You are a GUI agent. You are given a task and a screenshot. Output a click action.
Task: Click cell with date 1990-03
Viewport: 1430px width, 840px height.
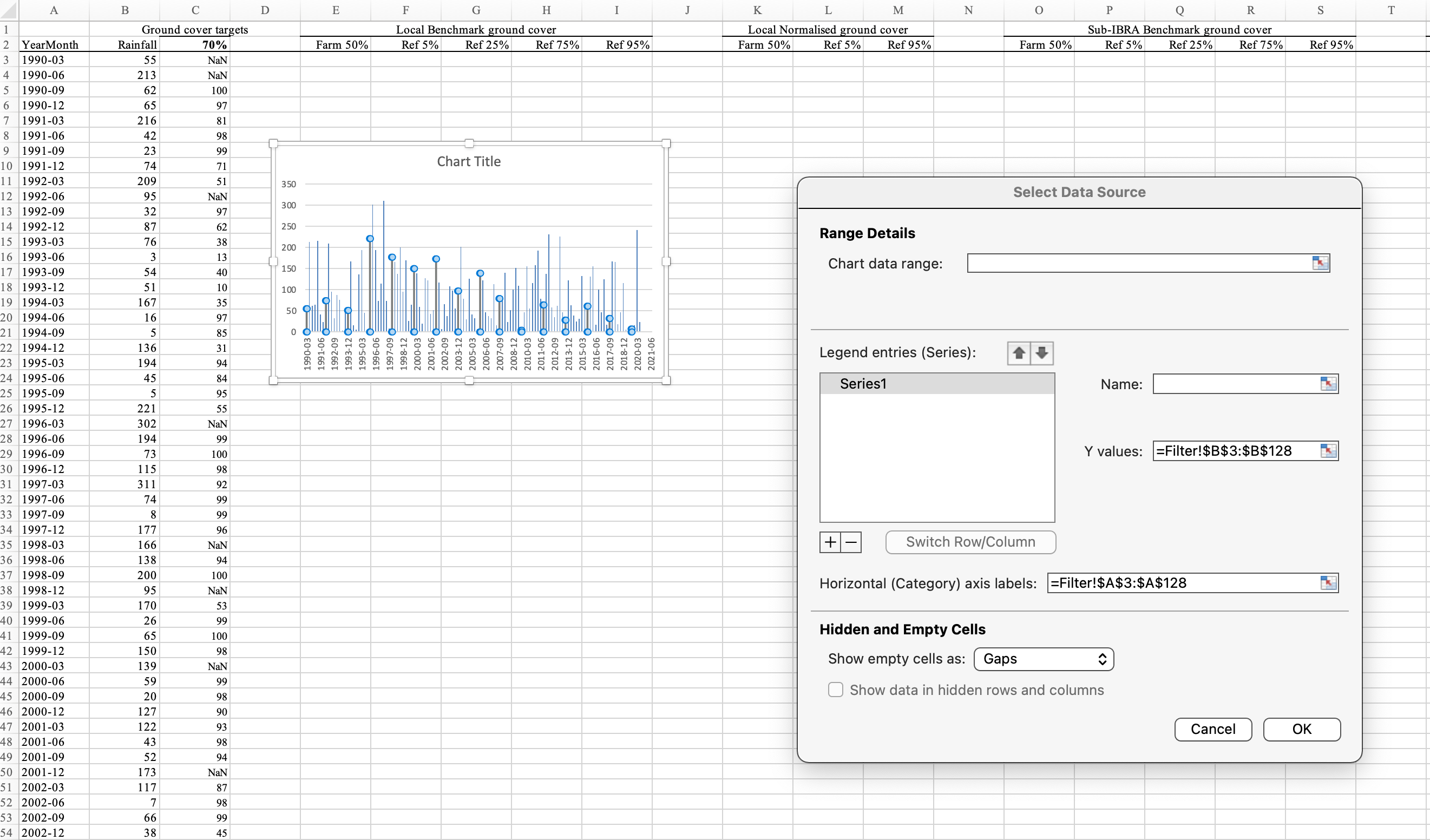[54, 60]
